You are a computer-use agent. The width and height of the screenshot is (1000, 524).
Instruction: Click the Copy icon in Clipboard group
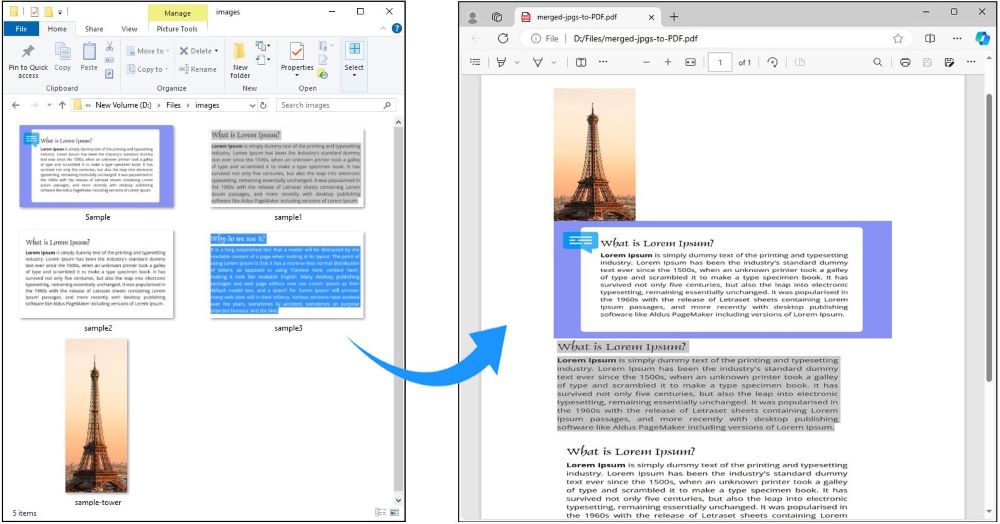tap(62, 52)
